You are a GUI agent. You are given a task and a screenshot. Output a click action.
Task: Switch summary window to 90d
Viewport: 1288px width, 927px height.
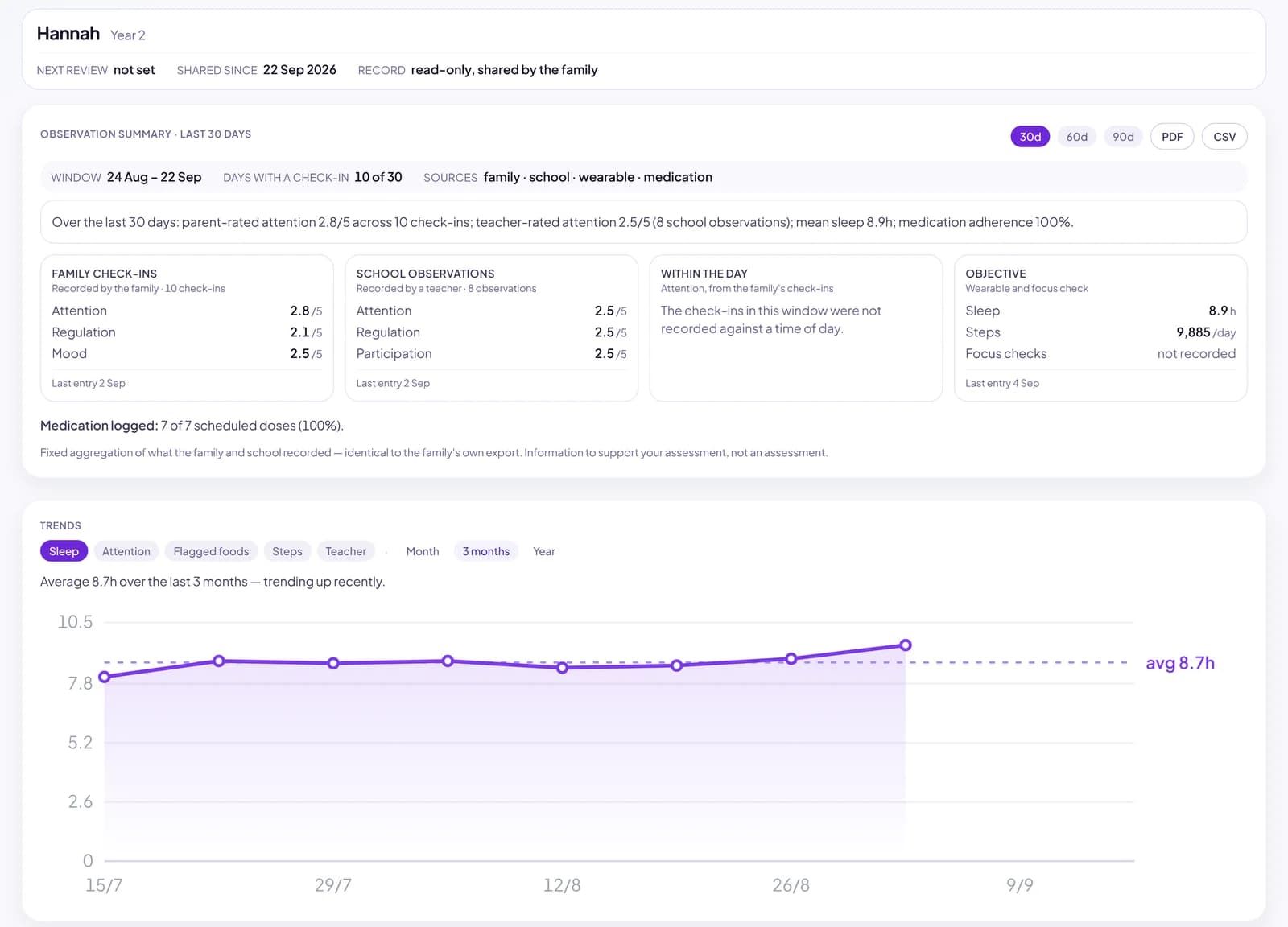tap(1123, 137)
